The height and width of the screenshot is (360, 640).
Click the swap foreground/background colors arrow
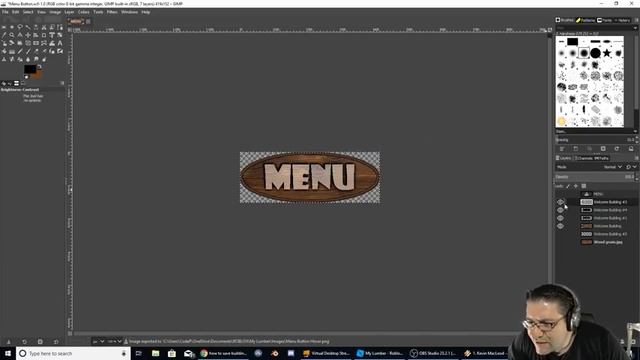coord(40,67)
